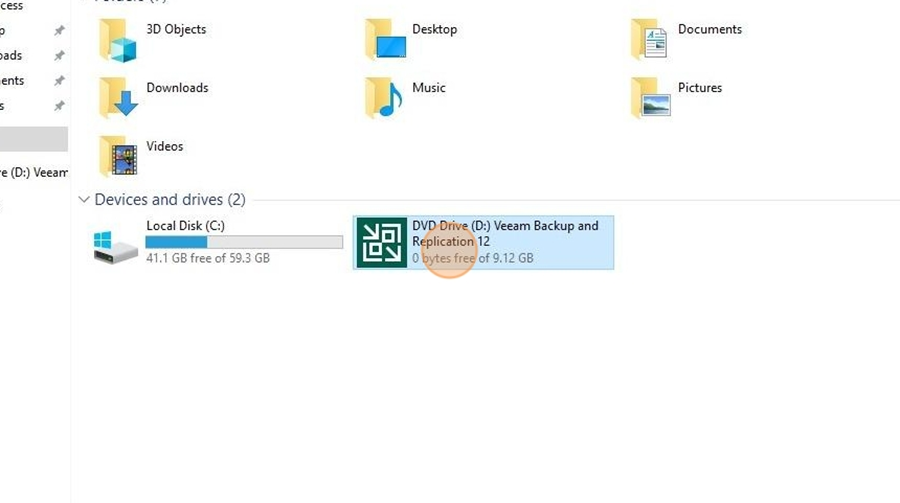Select the highlighted sidebar item above DVD Drive (D:)
900x503 pixels.
coord(34,139)
